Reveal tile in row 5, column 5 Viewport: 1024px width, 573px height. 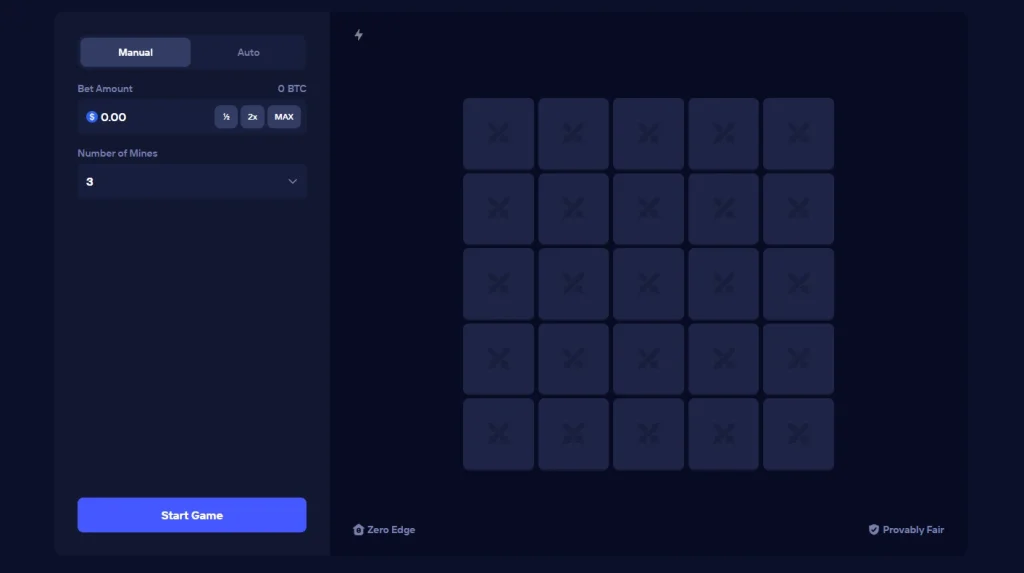click(799, 434)
